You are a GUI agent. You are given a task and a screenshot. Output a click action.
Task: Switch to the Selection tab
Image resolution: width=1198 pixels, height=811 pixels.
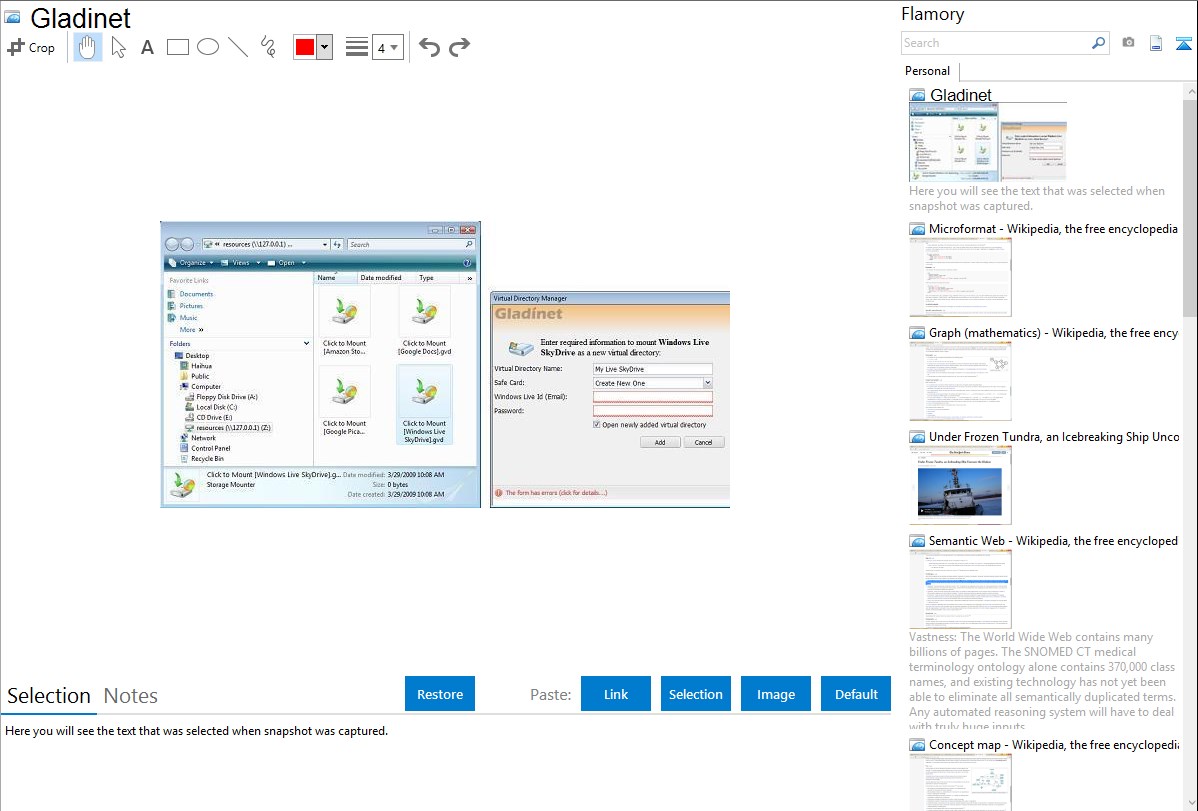(x=49, y=696)
